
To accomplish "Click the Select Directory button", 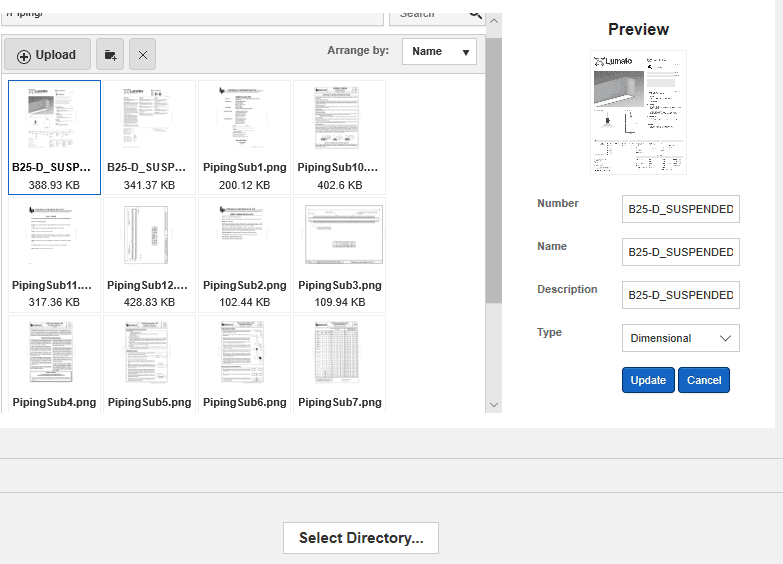I will pyautogui.click(x=361, y=538).
